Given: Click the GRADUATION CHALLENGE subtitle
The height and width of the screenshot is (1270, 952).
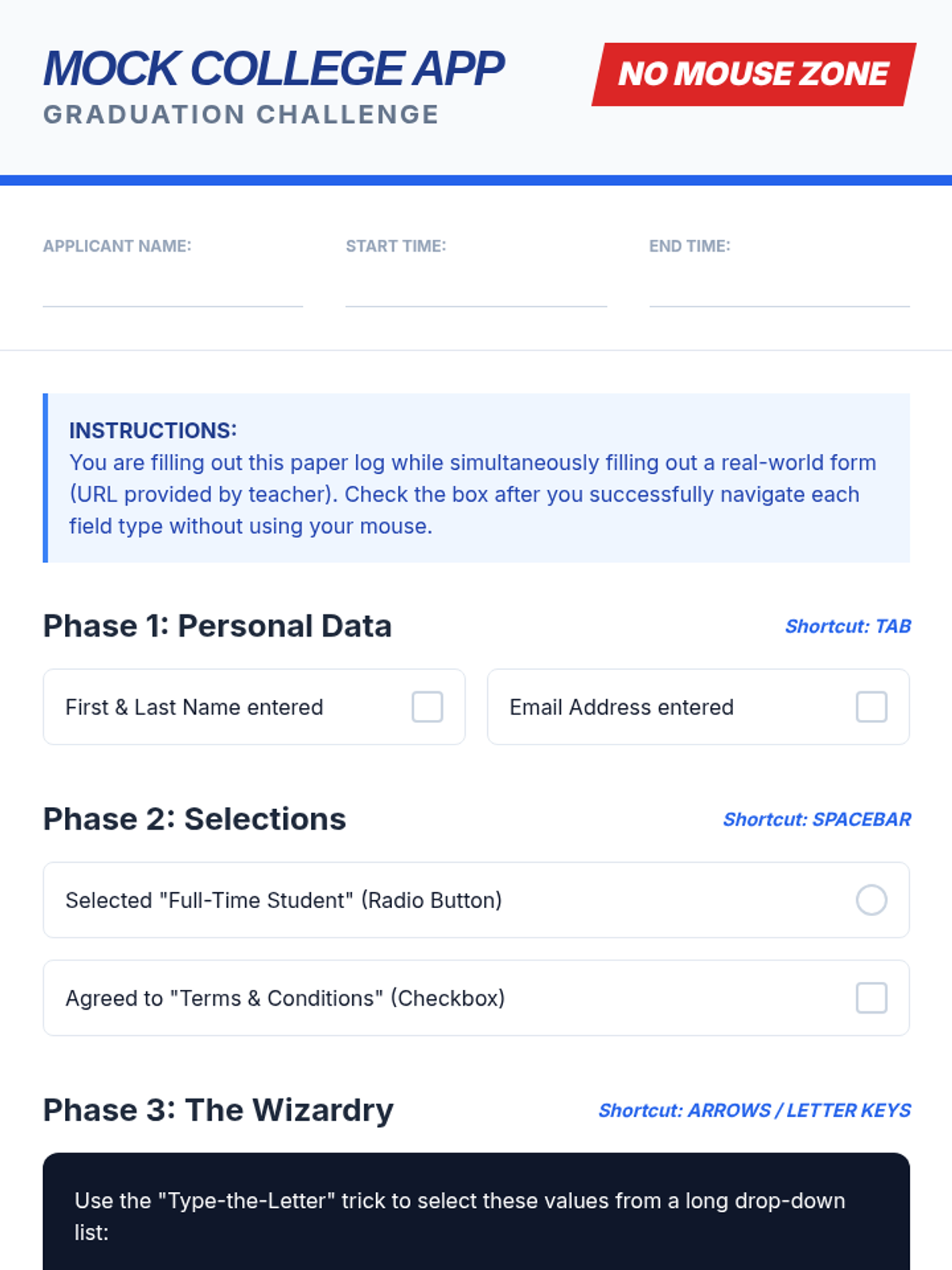Looking at the screenshot, I should [241, 114].
